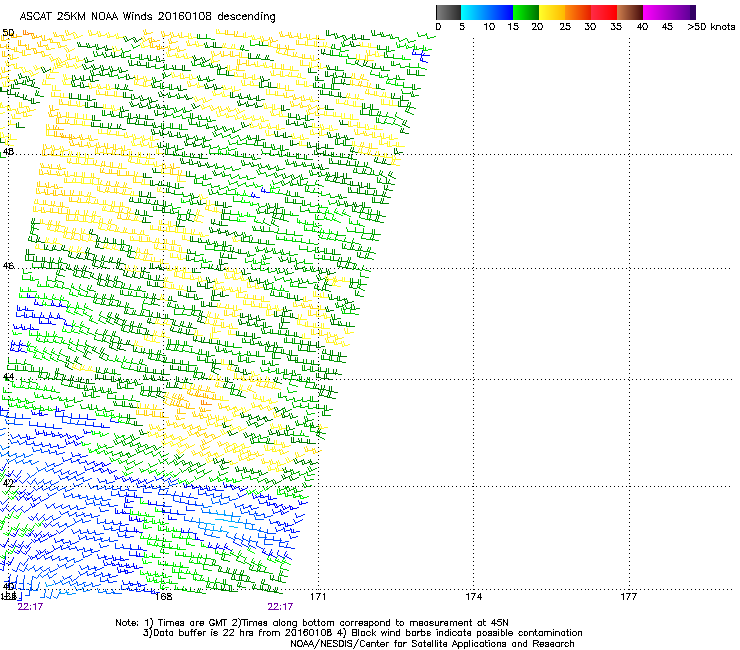
Task: Click the latitude label '48'
Action: click(8, 152)
